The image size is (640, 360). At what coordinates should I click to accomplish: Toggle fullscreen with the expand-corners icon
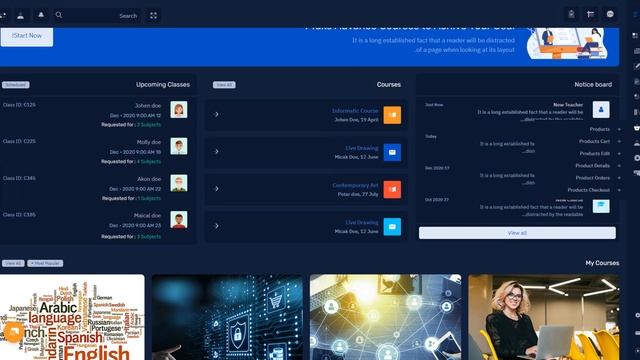(153, 16)
